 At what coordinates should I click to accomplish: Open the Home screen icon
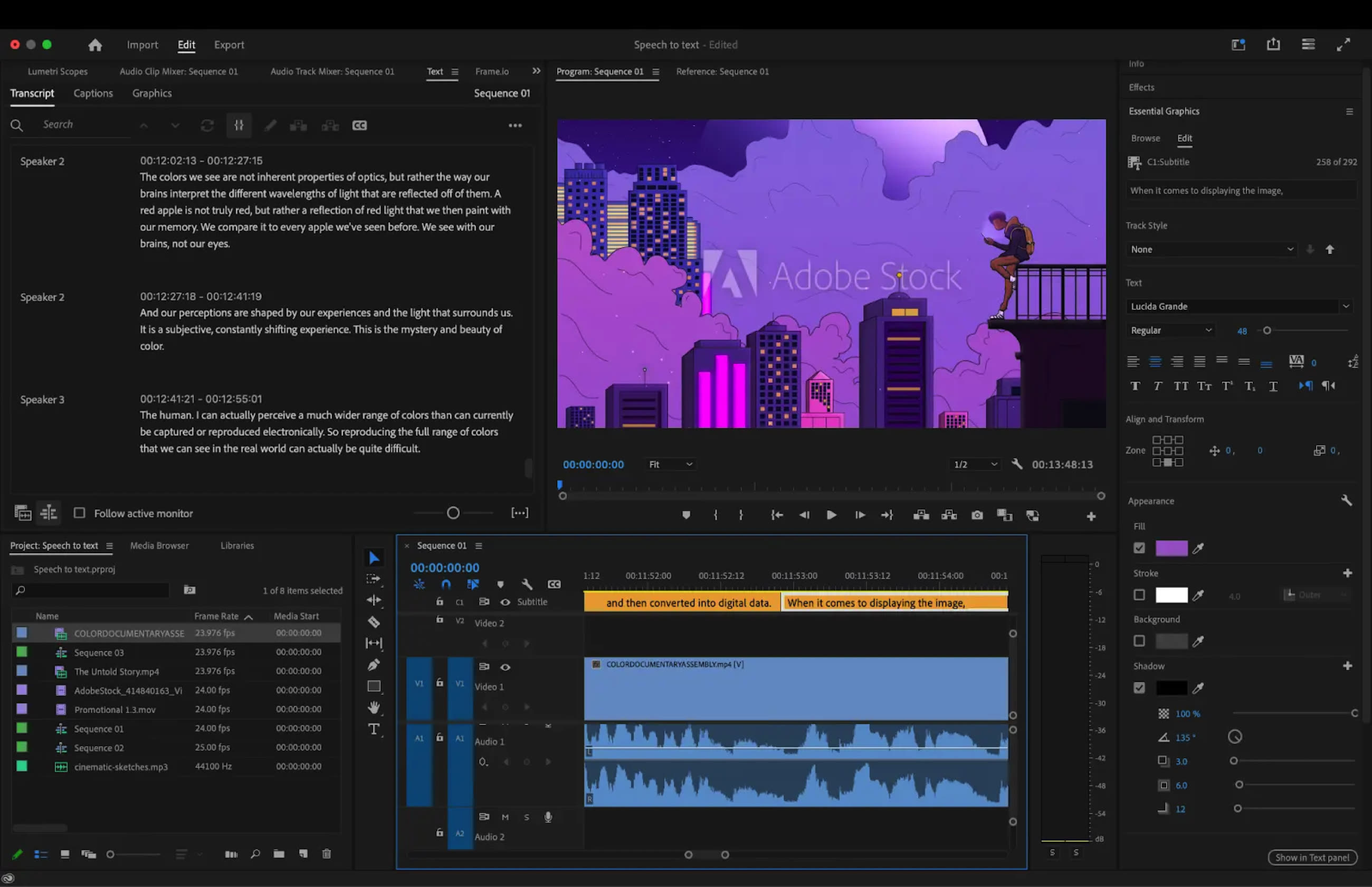[95, 45]
